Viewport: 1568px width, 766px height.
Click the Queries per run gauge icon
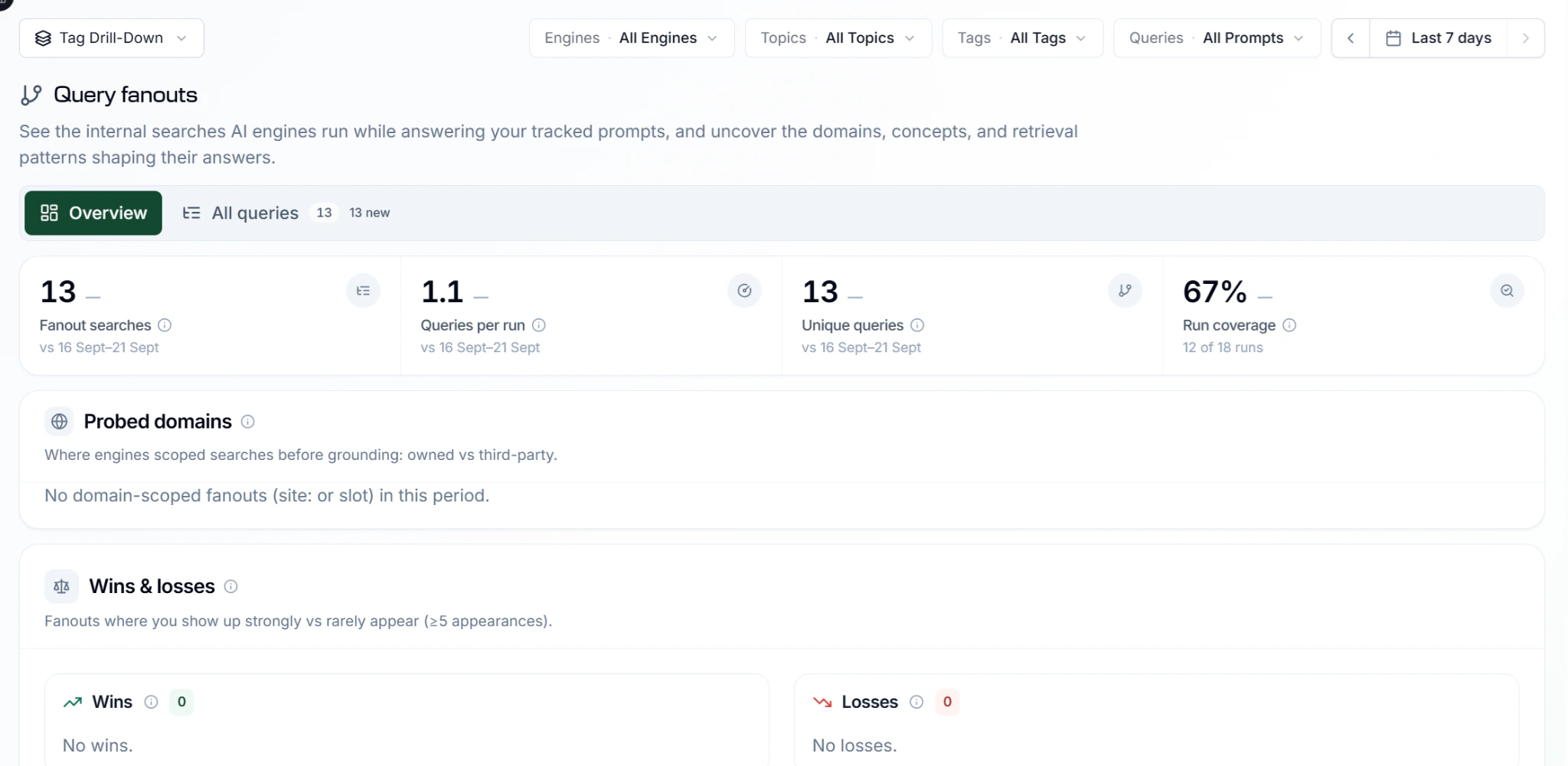744,291
